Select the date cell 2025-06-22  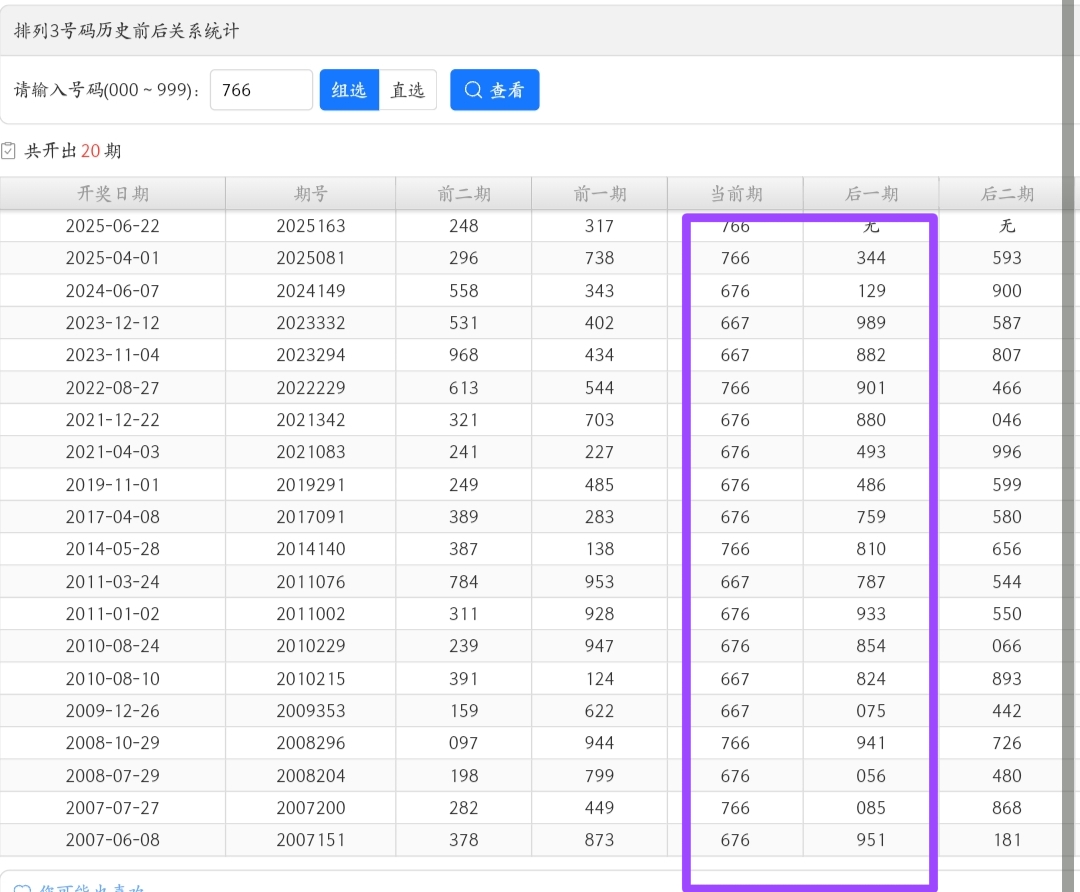[x=113, y=226]
